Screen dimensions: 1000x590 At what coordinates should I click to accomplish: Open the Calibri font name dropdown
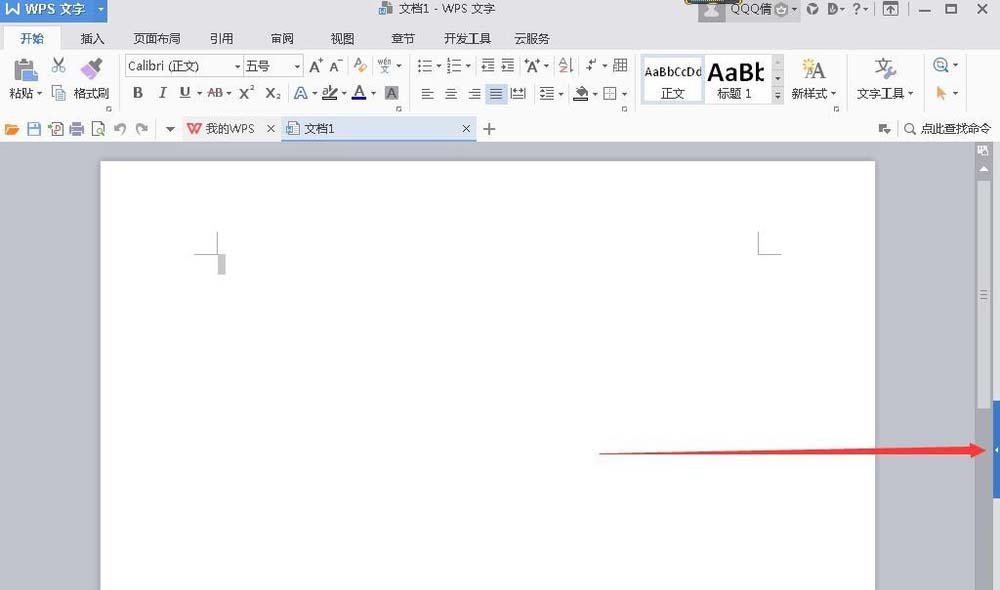(237, 66)
